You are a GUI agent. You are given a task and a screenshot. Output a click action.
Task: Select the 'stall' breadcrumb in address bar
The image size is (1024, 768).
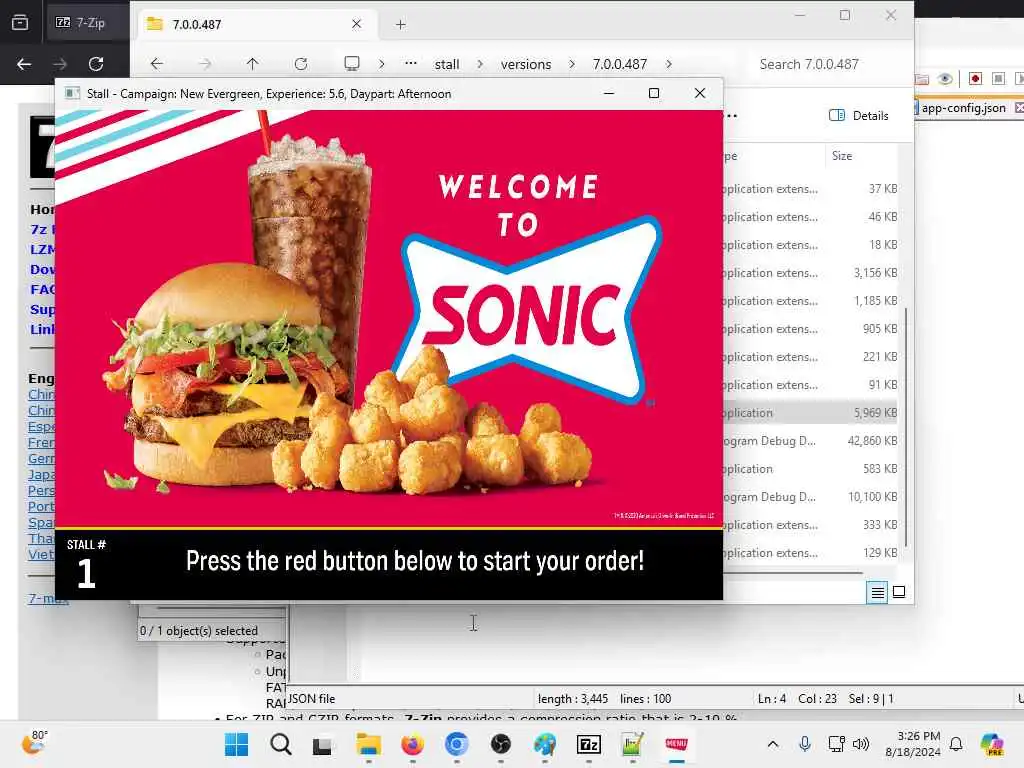coord(447,64)
